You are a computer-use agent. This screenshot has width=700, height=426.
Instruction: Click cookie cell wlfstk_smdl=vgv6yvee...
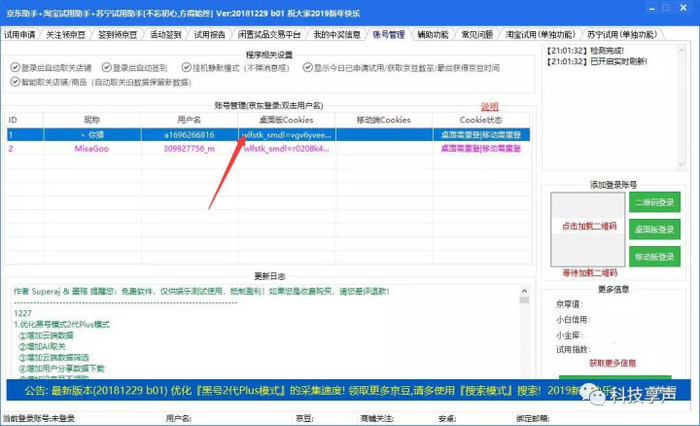point(287,134)
